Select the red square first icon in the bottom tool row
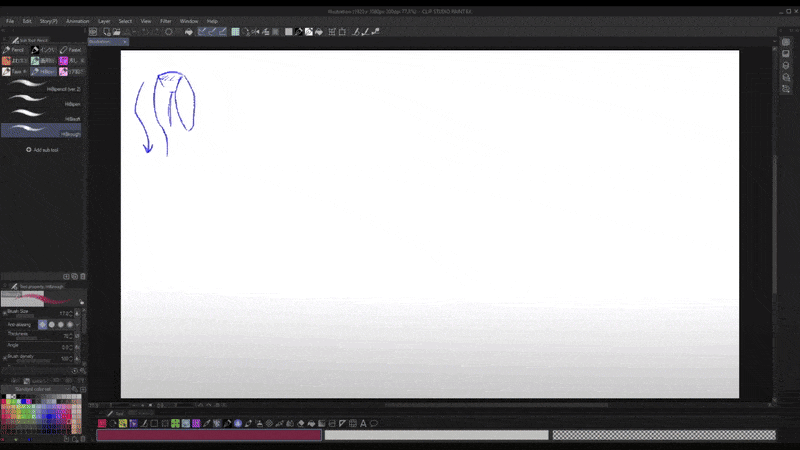Viewport: 800px width, 450px height. 102,423
